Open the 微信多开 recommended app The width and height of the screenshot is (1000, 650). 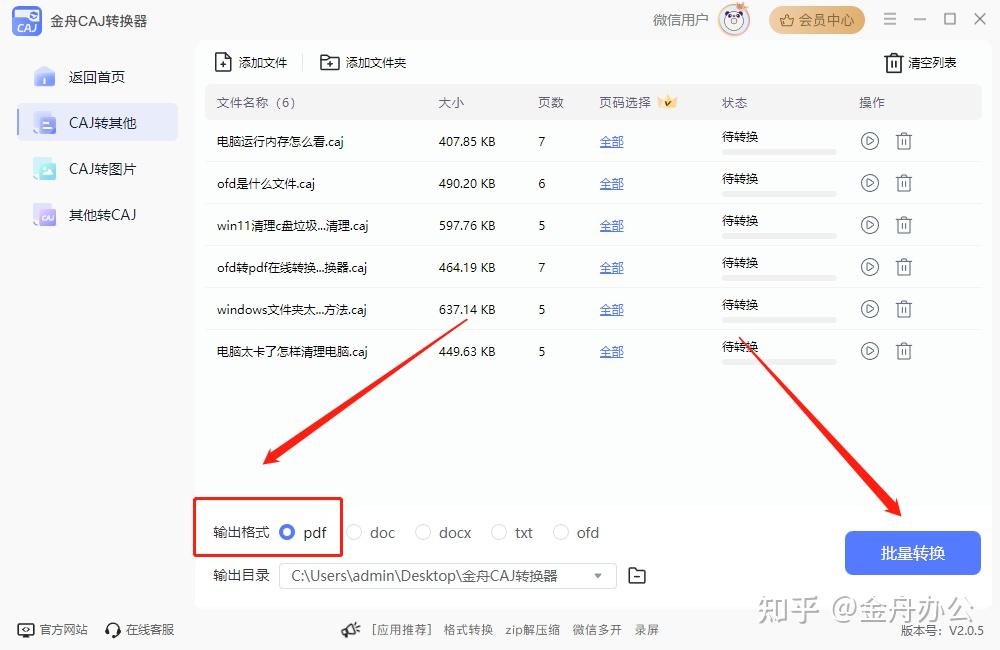pos(597,630)
